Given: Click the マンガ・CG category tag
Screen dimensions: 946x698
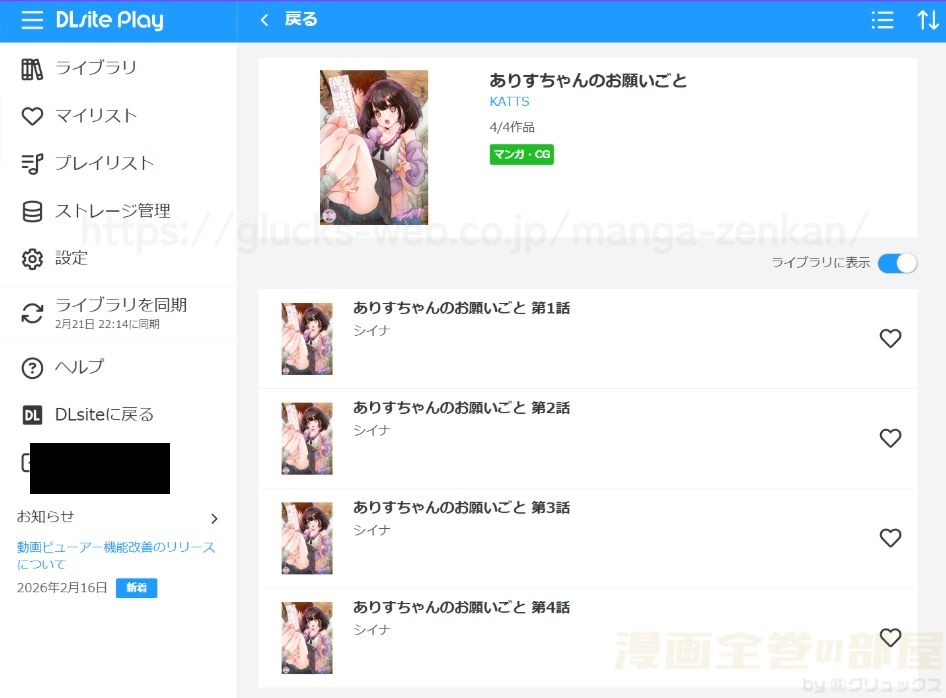Looking at the screenshot, I should point(521,155).
